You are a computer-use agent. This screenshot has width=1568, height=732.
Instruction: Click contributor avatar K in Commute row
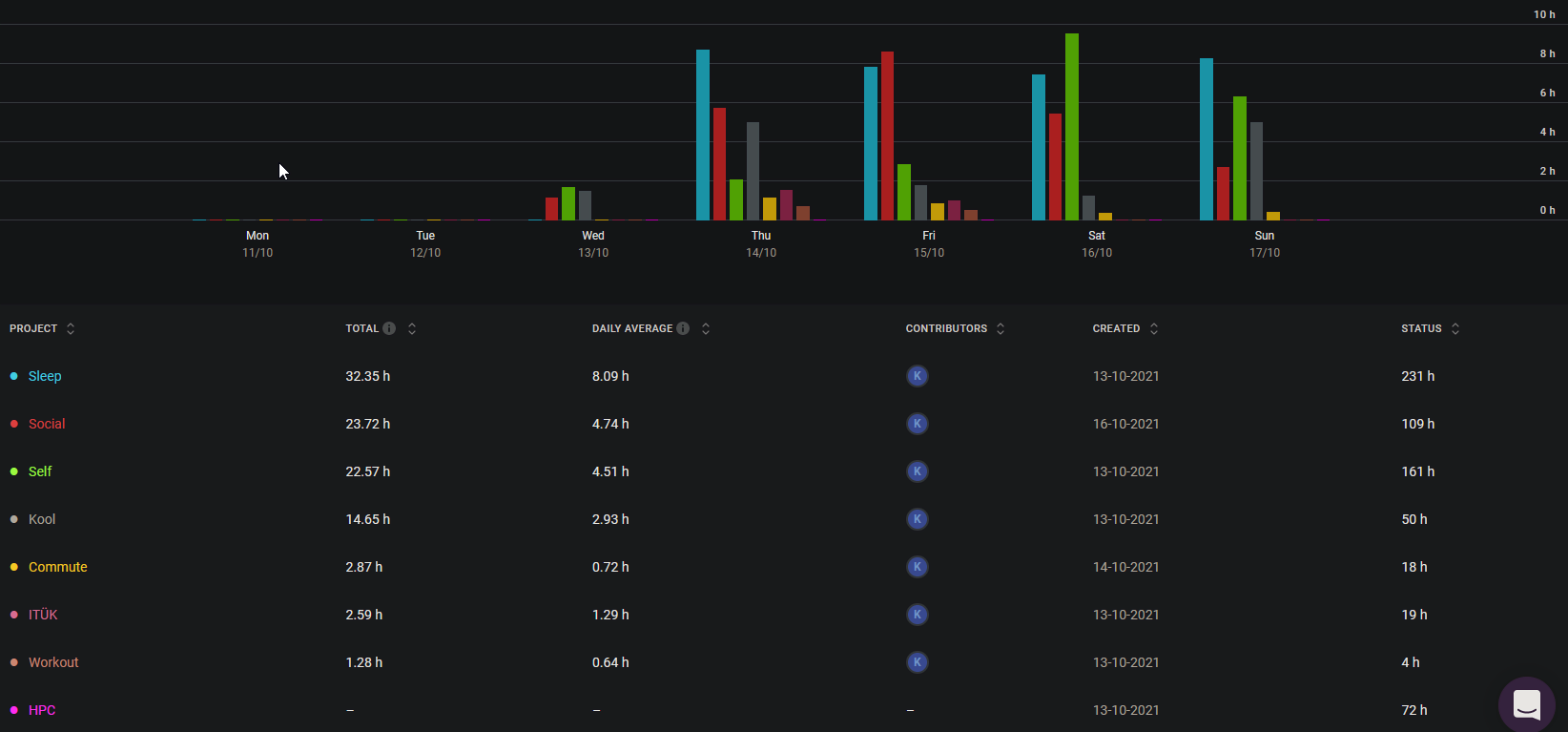918,567
